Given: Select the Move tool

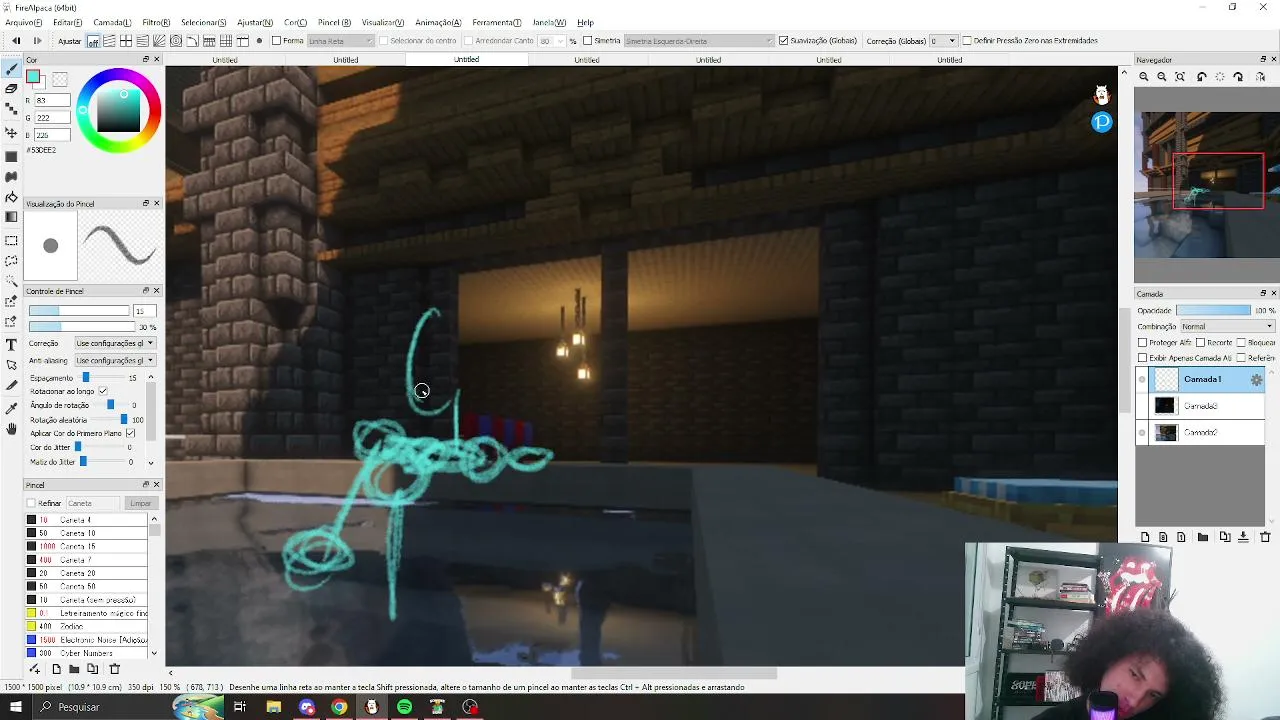Looking at the screenshot, I should tap(11, 132).
